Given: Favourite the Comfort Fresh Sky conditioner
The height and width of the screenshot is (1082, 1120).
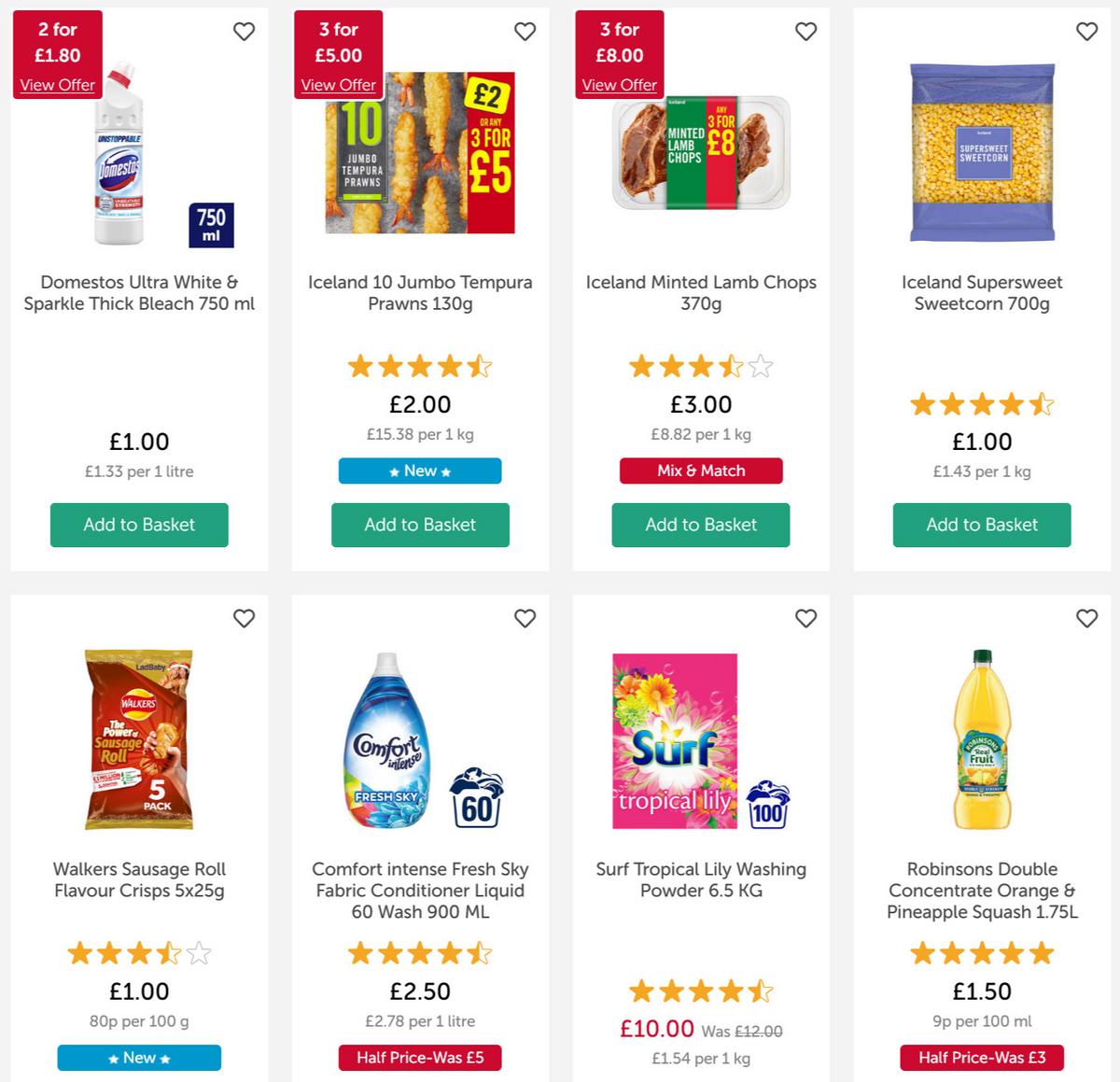Looking at the screenshot, I should click(x=525, y=618).
